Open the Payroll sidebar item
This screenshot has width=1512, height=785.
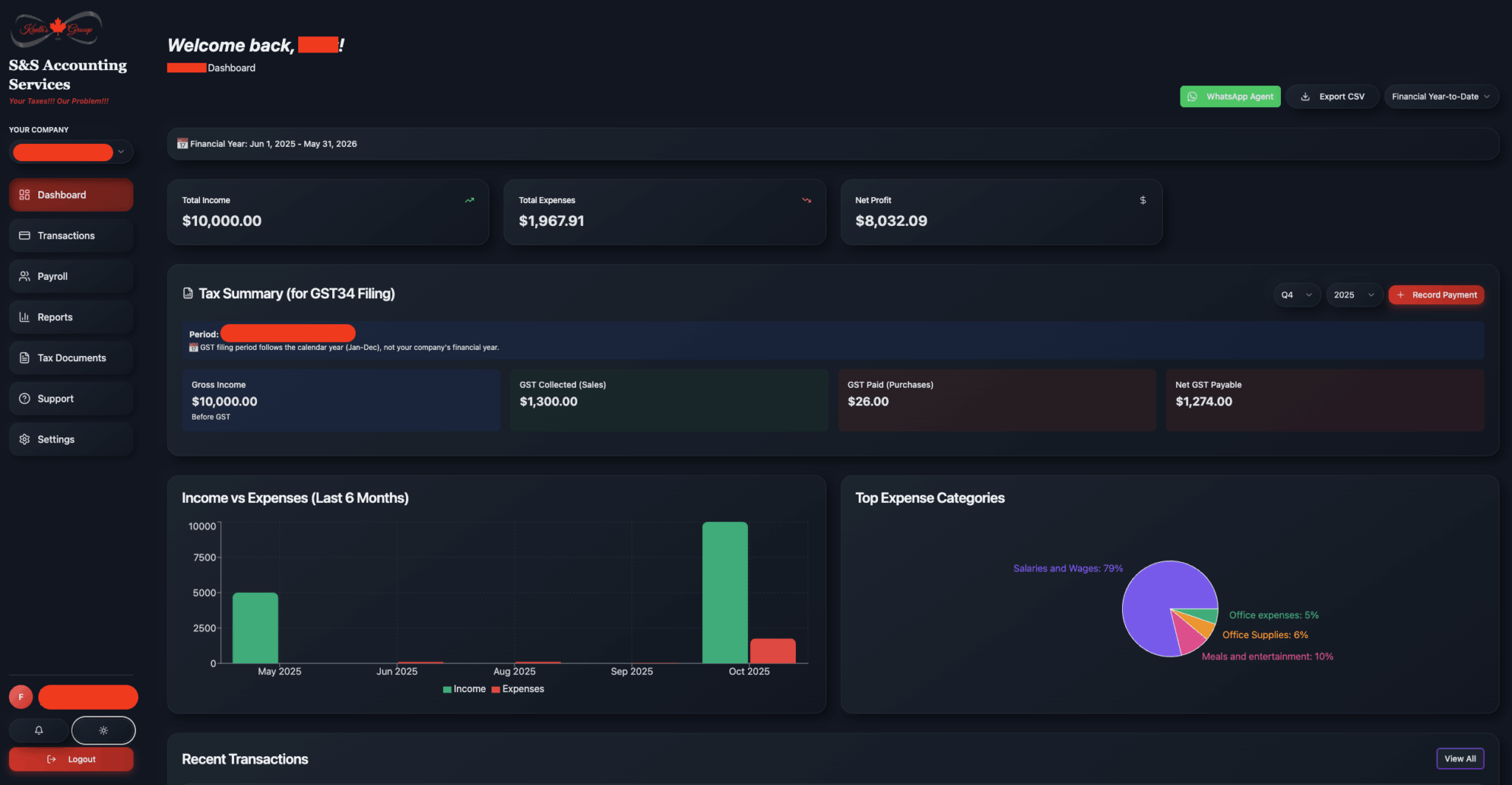71,276
